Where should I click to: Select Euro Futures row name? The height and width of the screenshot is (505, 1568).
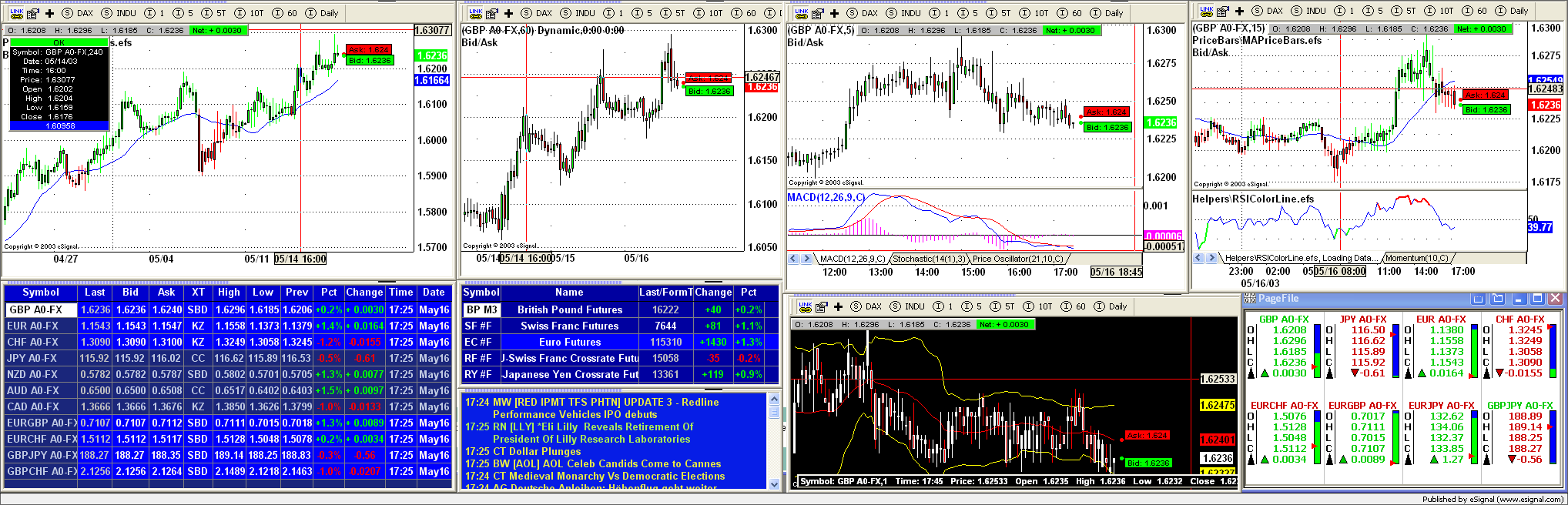[x=570, y=342]
